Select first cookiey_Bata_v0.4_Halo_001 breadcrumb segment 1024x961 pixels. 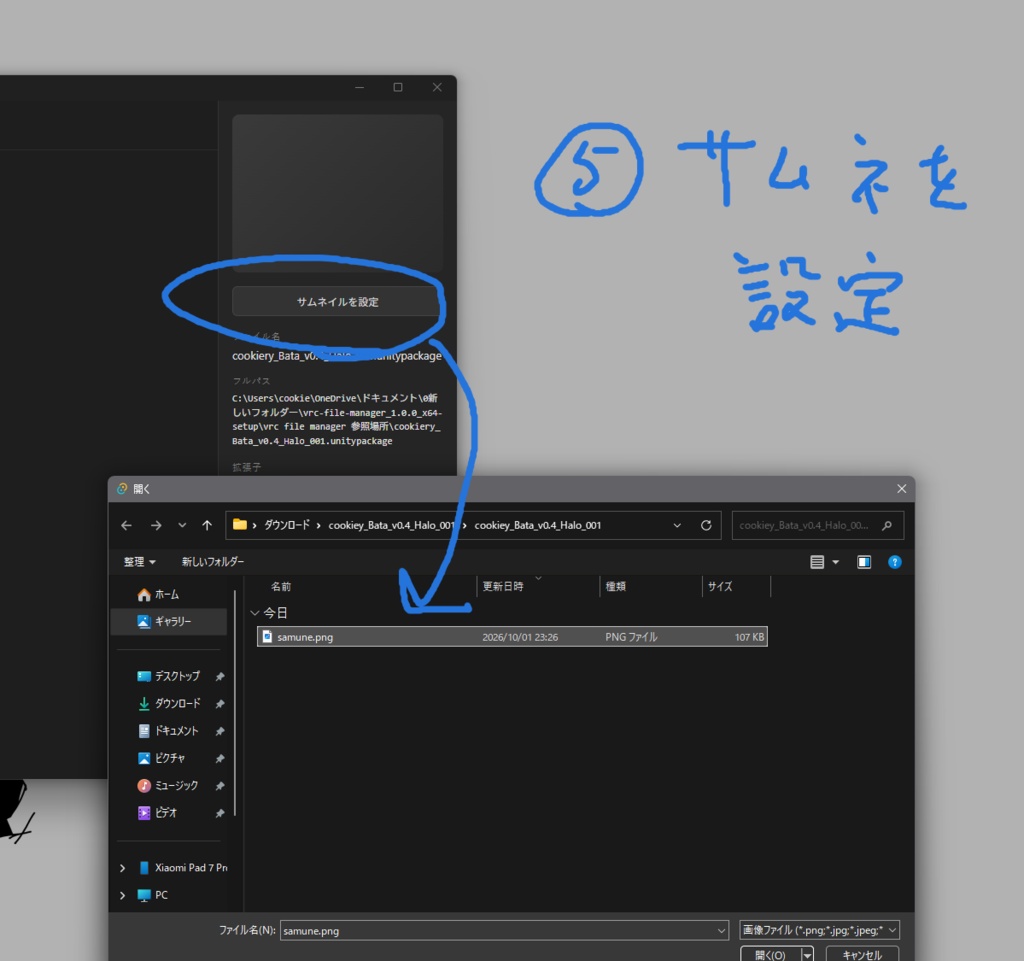391,526
